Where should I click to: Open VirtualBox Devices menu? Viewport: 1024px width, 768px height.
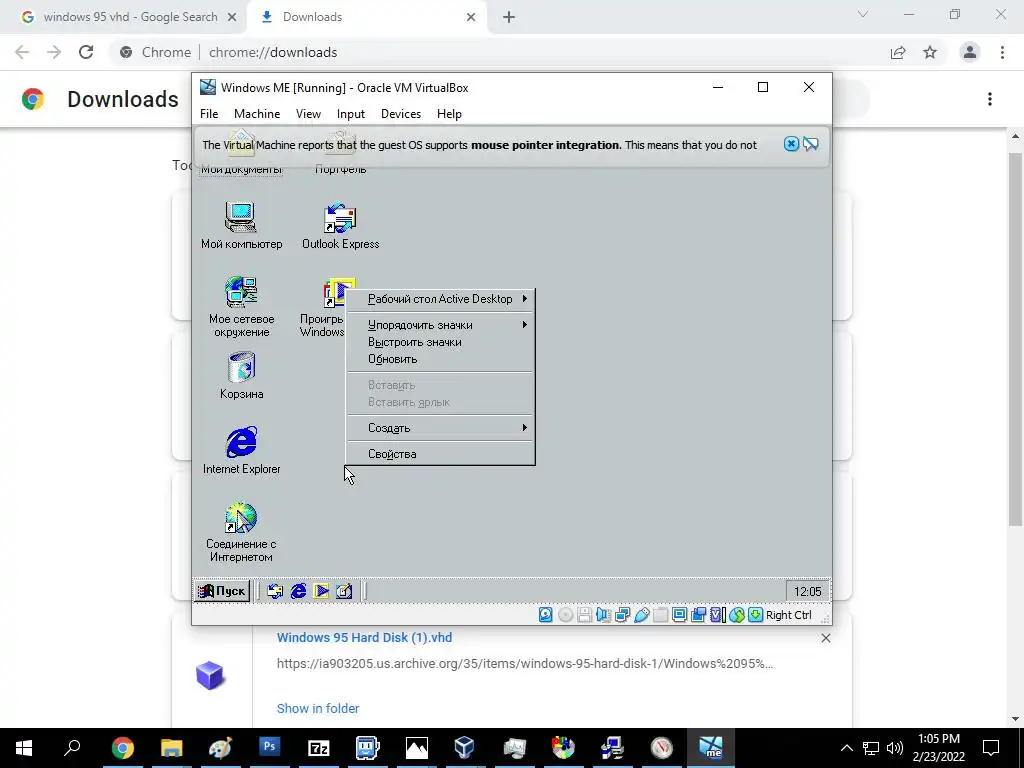[x=401, y=114]
